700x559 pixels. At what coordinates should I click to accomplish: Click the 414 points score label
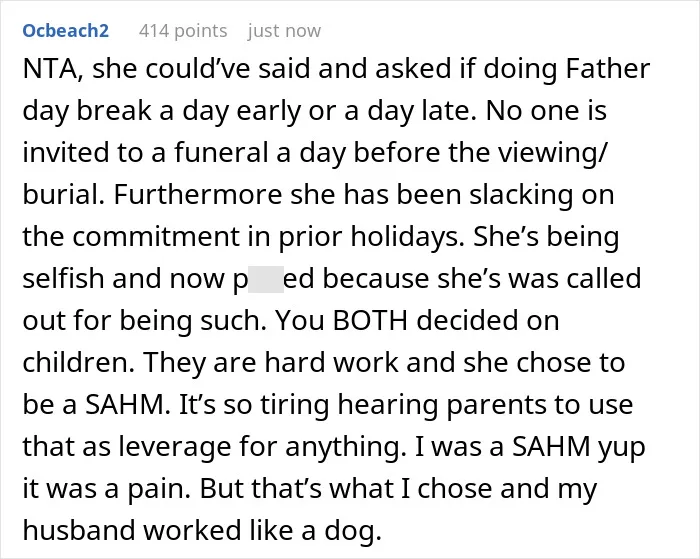pyautogui.click(x=183, y=31)
